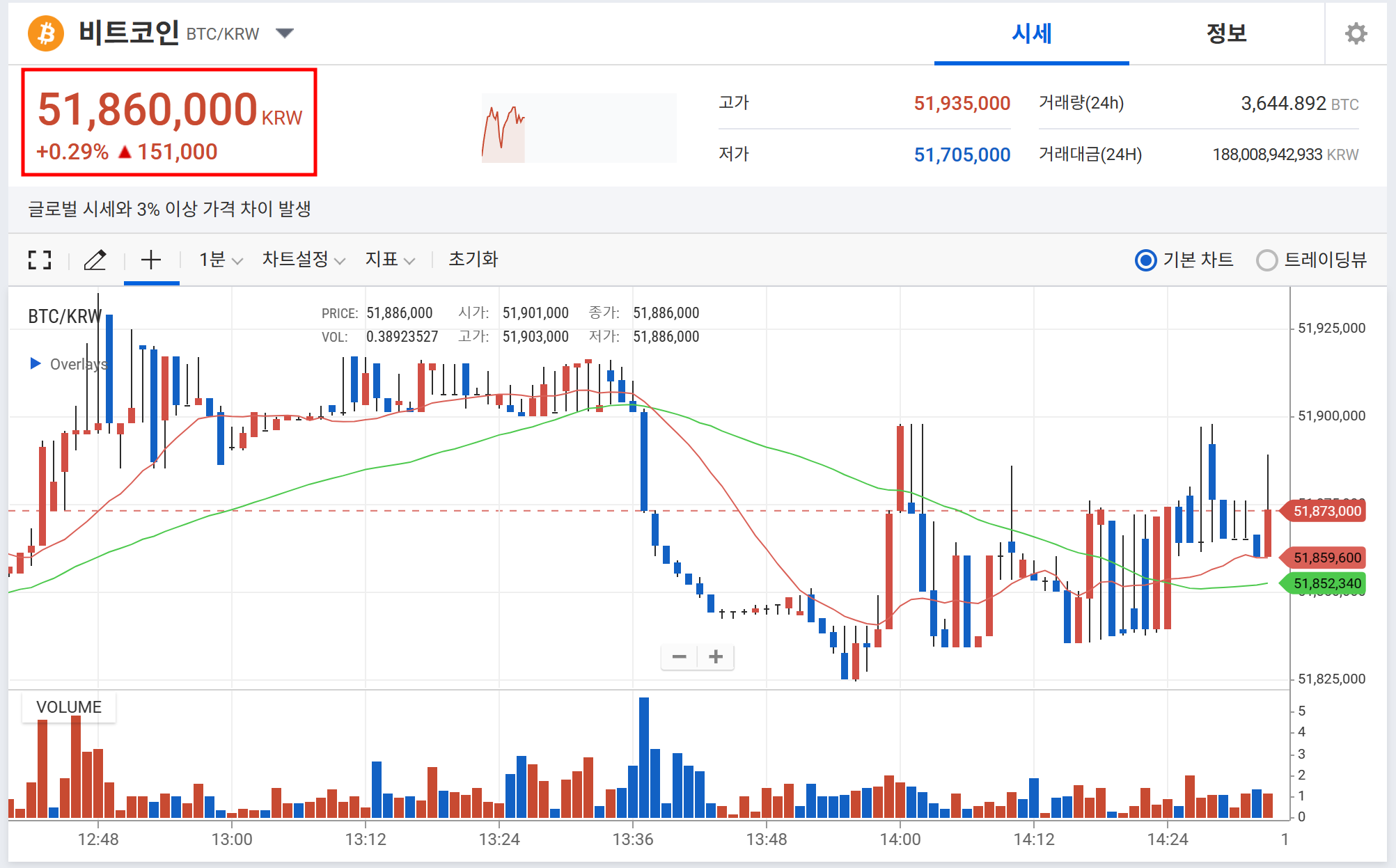Screen dimensions: 1396x868
Task: Open the settings gear icon
Action: coord(1355,33)
